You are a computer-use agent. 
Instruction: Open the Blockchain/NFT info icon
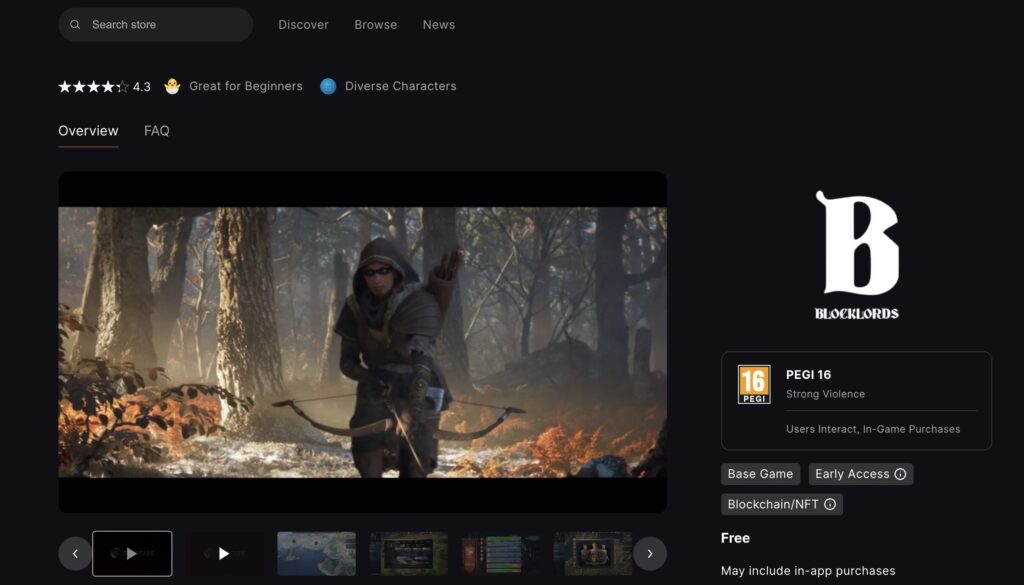pyautogui.click(x=830, y=505)
